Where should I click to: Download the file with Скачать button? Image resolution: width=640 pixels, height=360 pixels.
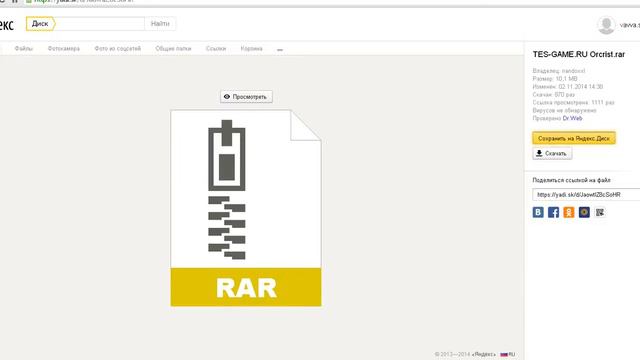pyautogui.click(x=552, y=153)
